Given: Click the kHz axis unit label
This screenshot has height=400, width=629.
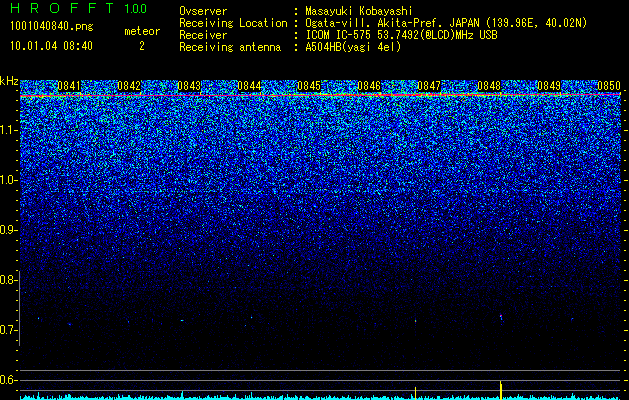Looking at the screenshot, I should (x=9, y=81).
